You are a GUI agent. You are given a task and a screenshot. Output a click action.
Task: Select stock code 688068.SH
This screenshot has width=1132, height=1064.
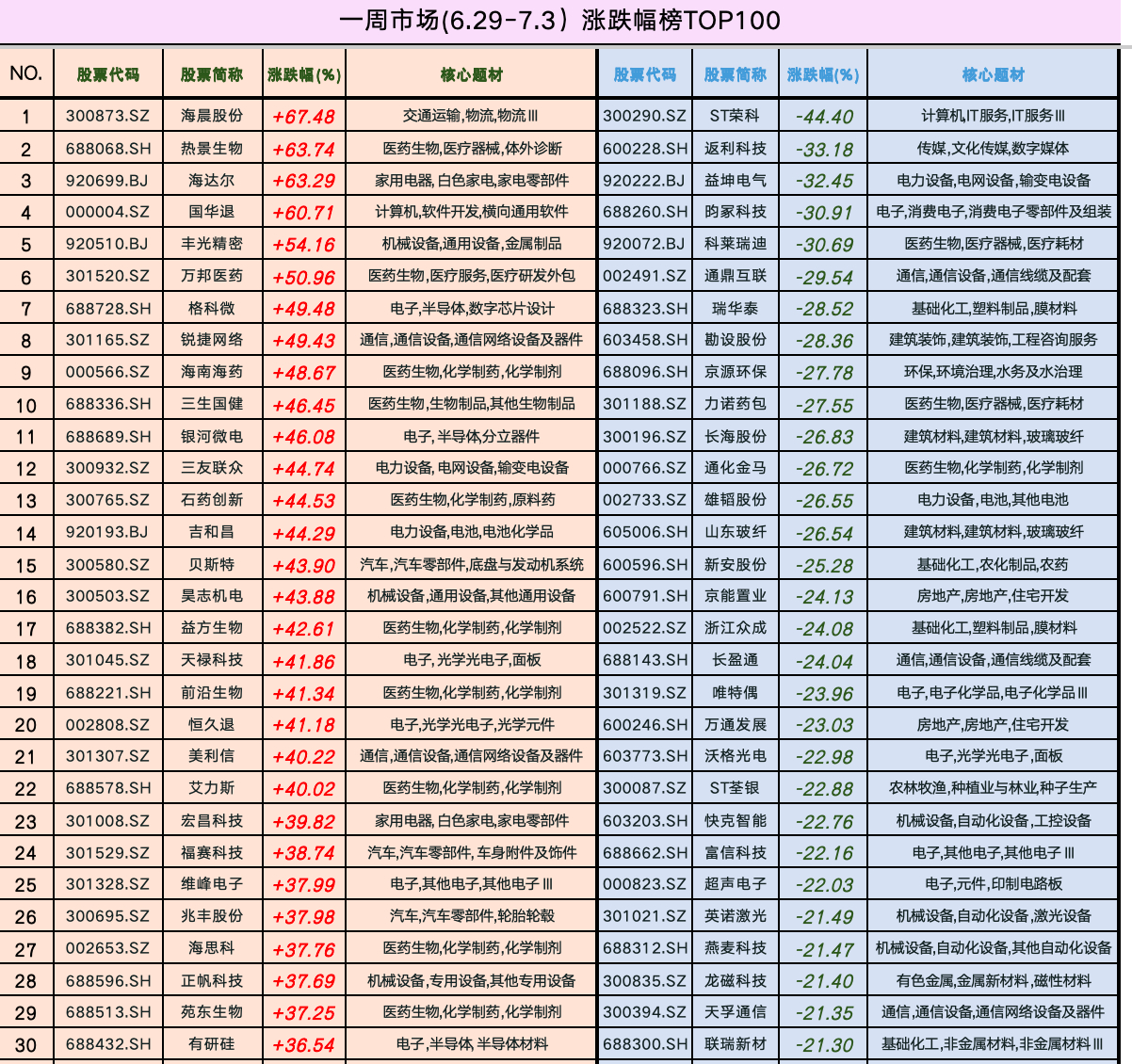tap(107, 148)
